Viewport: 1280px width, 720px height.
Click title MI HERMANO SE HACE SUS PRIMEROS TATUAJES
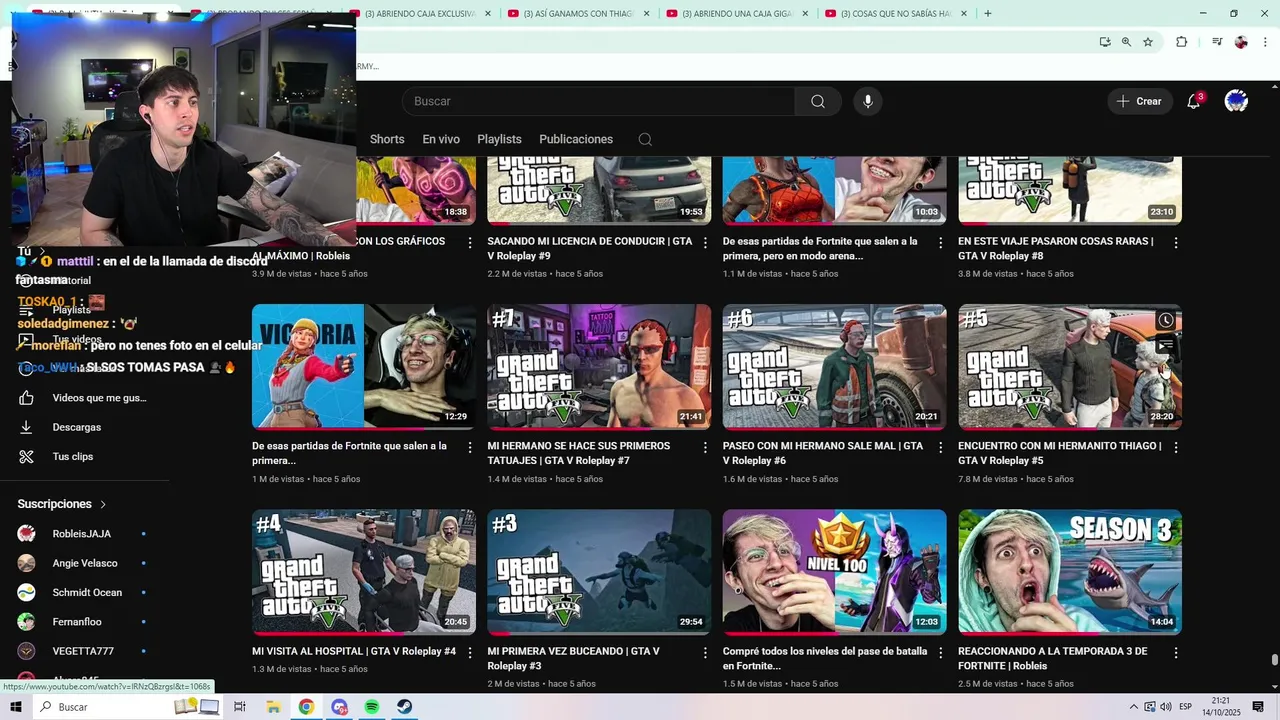point(579,453)
